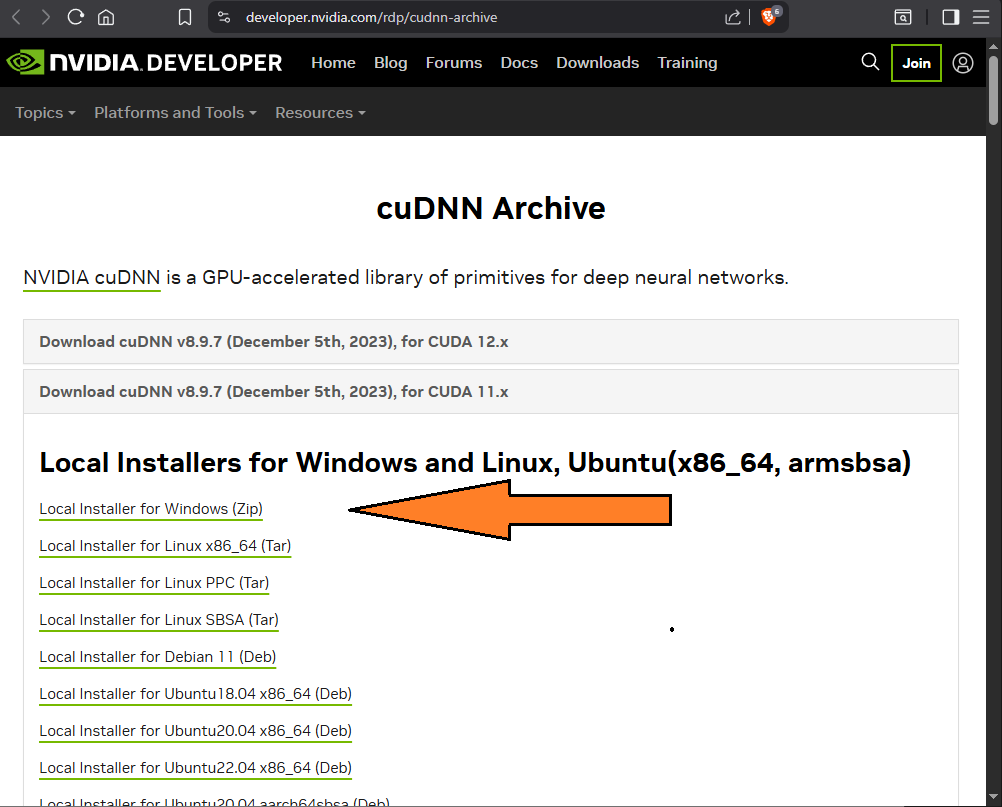1002x807 pixels.
Task: Bookmark this page with the bookmark icon
Action: click(x=185, y=17)
